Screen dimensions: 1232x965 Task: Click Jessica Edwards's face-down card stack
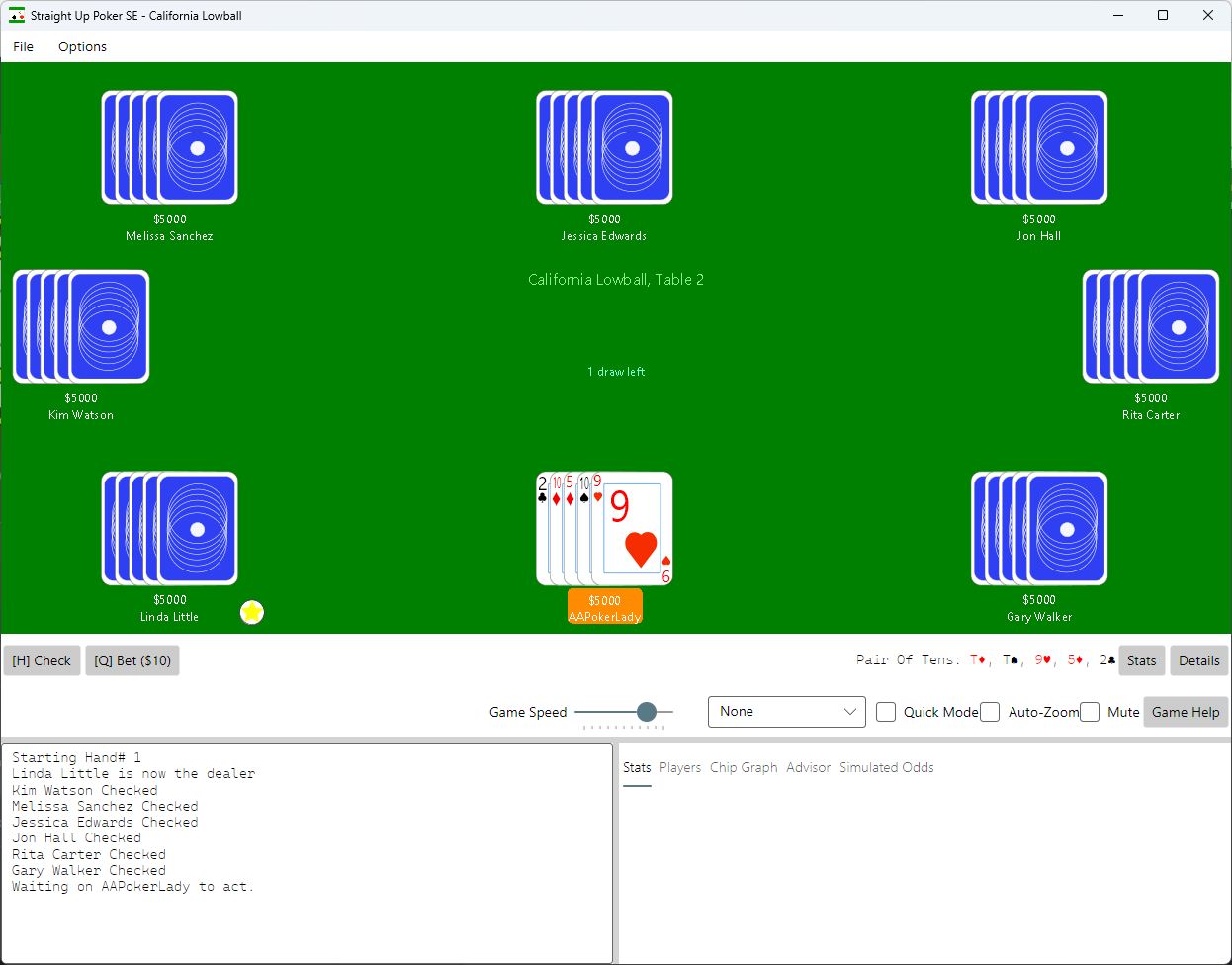click(604, 147)
